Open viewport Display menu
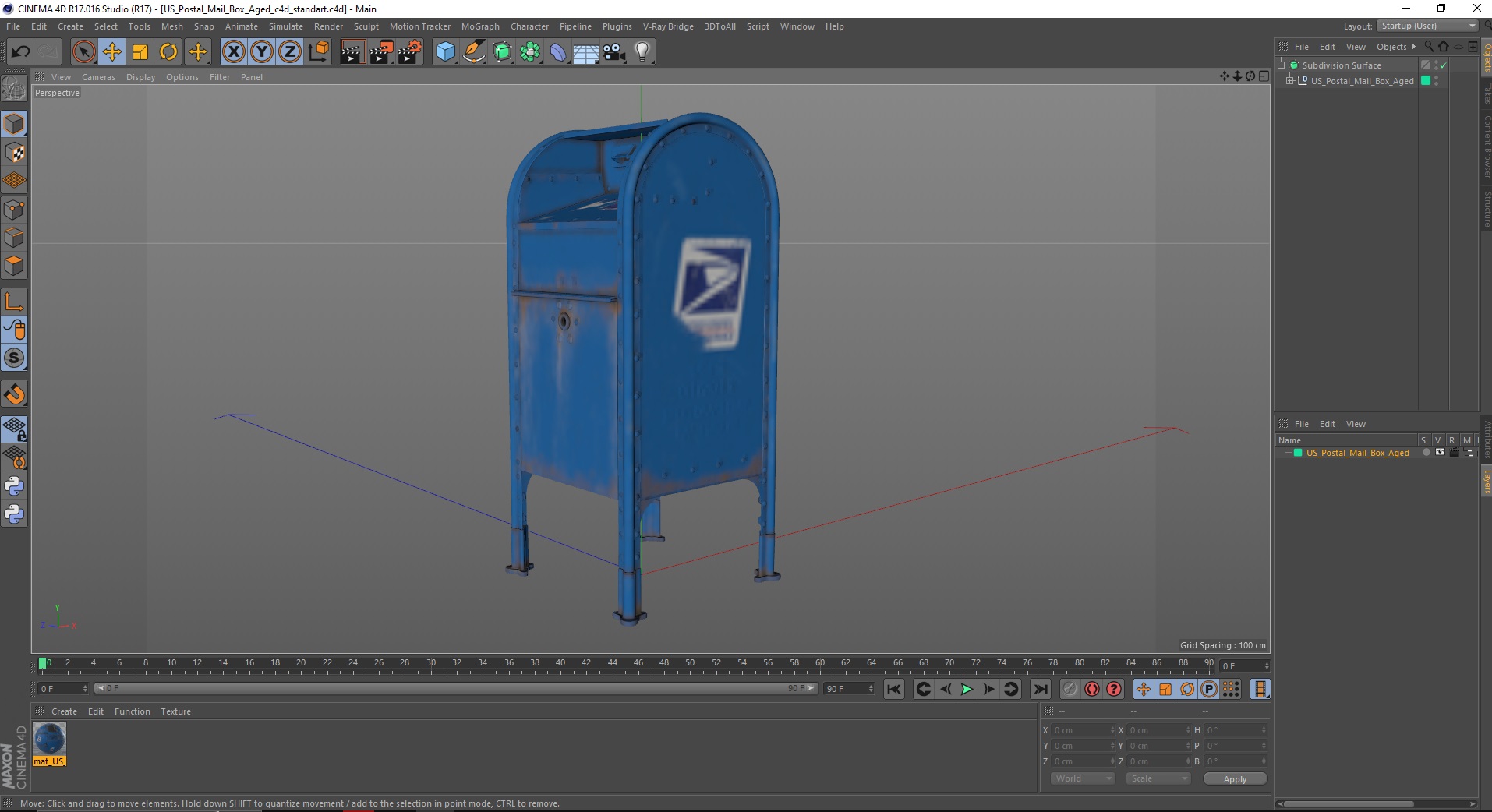This screenshot has width=1492, height=812. (141, 77)
